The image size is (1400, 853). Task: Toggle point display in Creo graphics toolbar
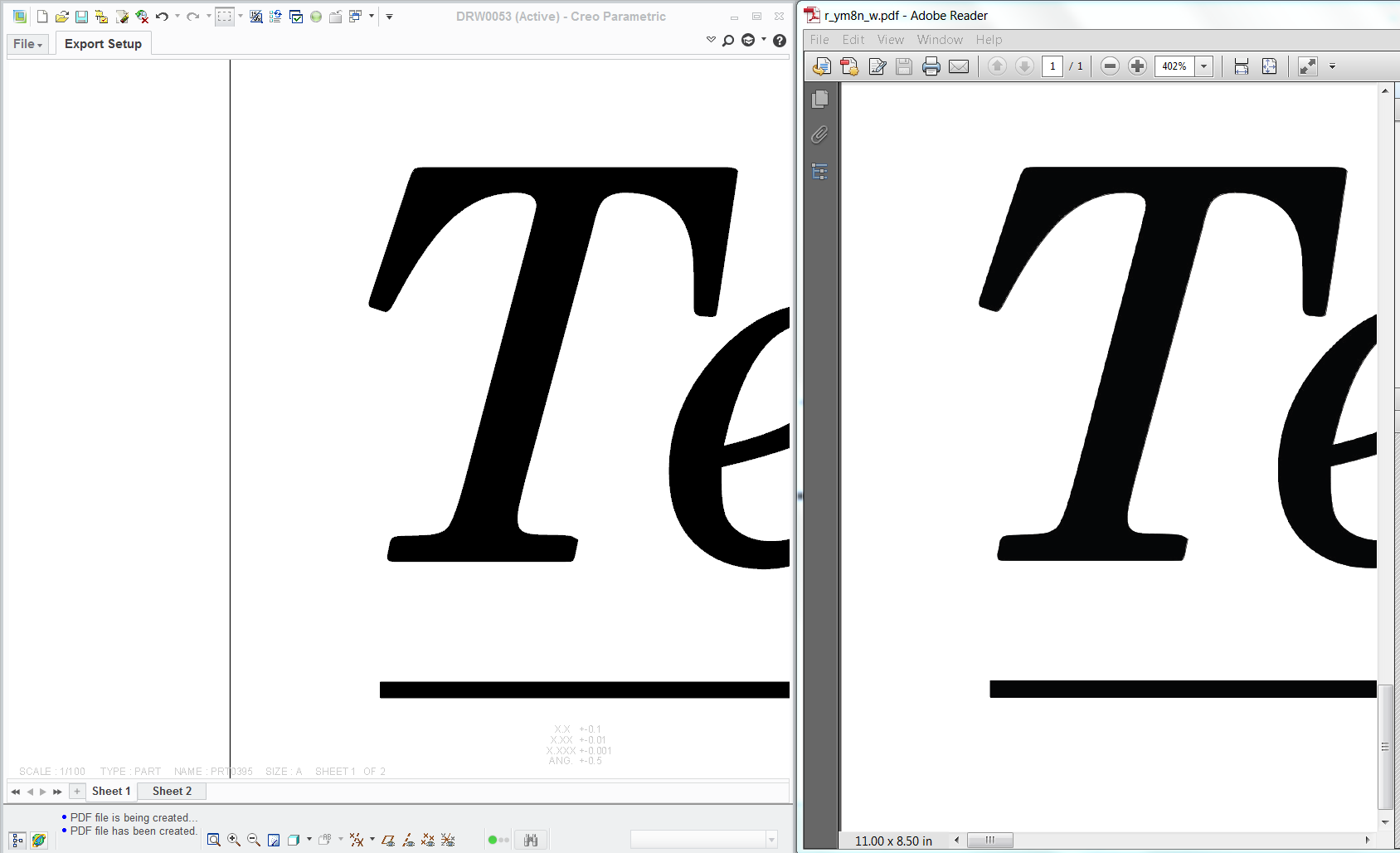click(428, 840)
